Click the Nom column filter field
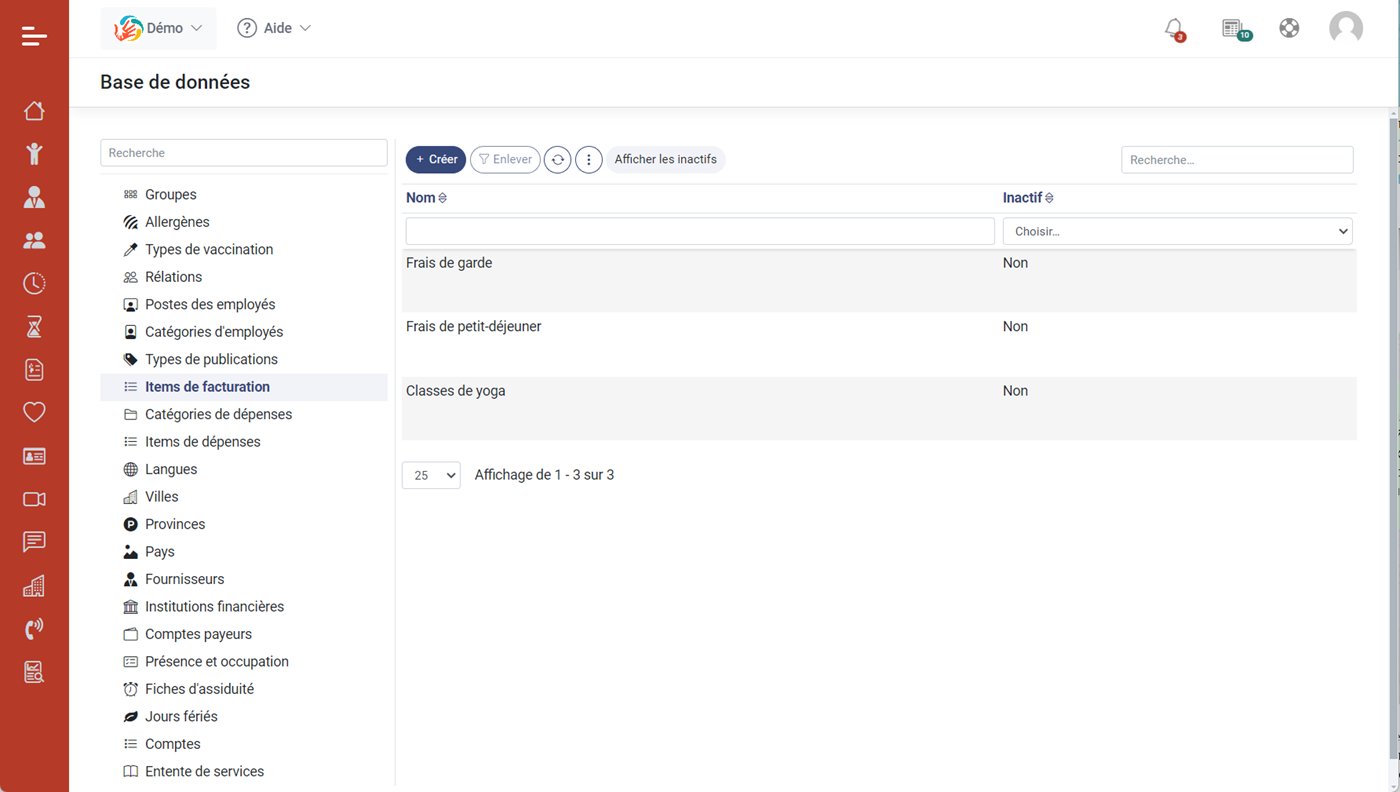Image resolution: width=1400 pixels, height=792 pixels. 699,231
